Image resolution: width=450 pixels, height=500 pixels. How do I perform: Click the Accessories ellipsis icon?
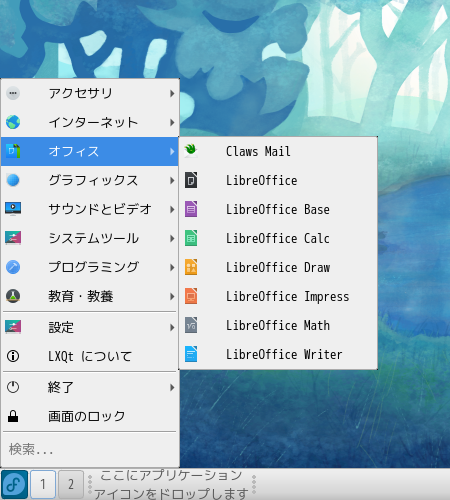click(13, 93)
